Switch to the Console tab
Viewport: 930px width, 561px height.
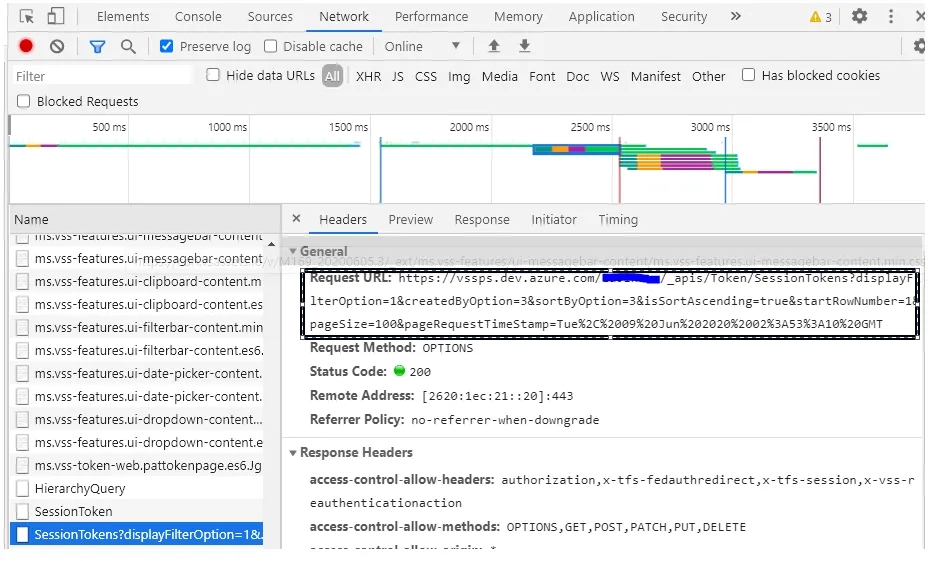(x=198, y=17)
